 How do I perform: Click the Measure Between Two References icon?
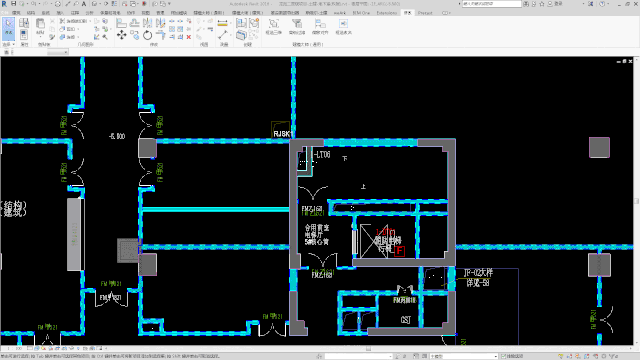[222, 36]
